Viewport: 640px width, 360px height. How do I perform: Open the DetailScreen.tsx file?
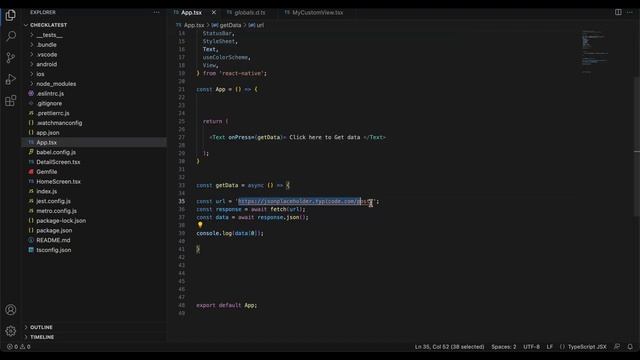click(x=58, y=162)
